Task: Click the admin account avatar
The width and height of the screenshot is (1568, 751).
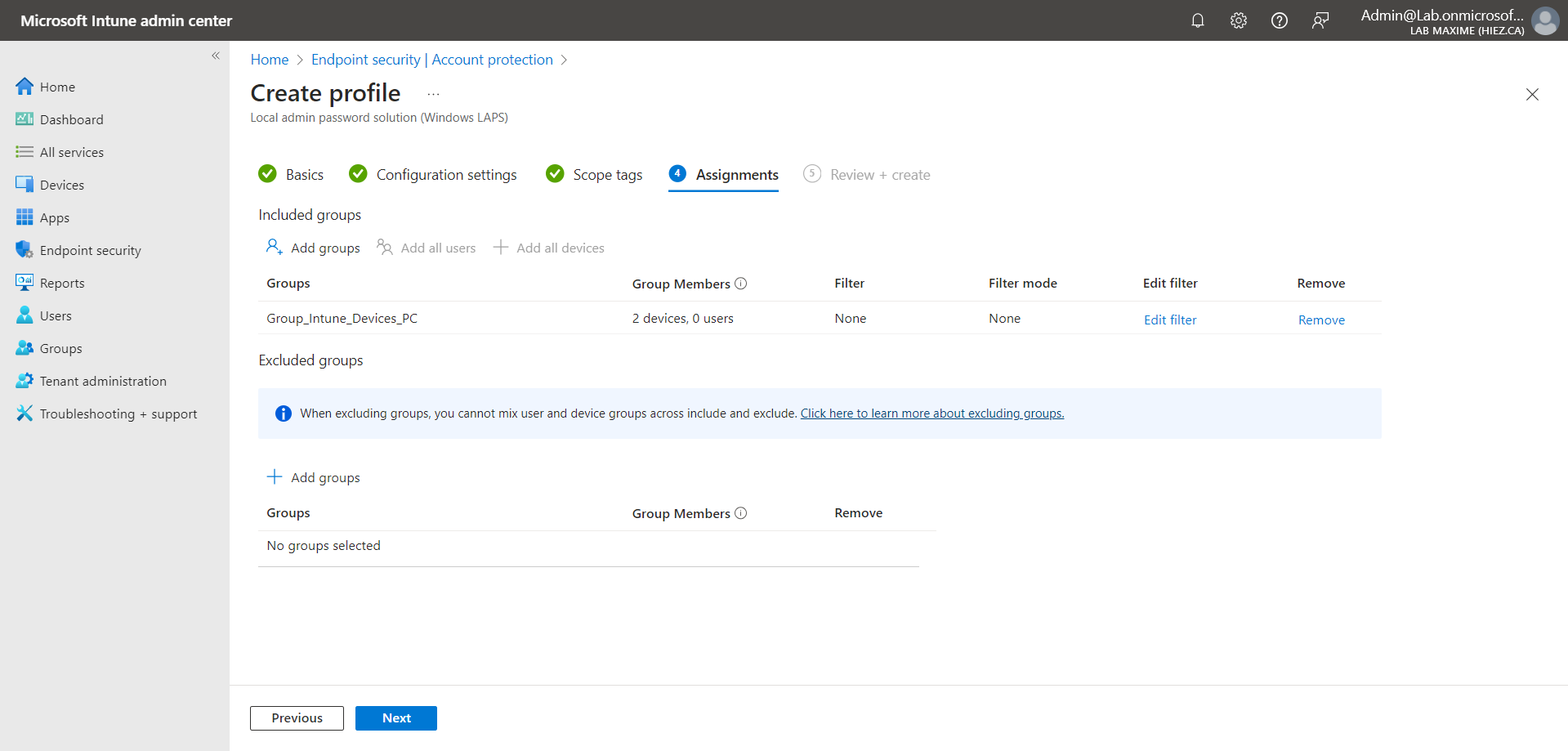Action: click(x=1544, y=20)
